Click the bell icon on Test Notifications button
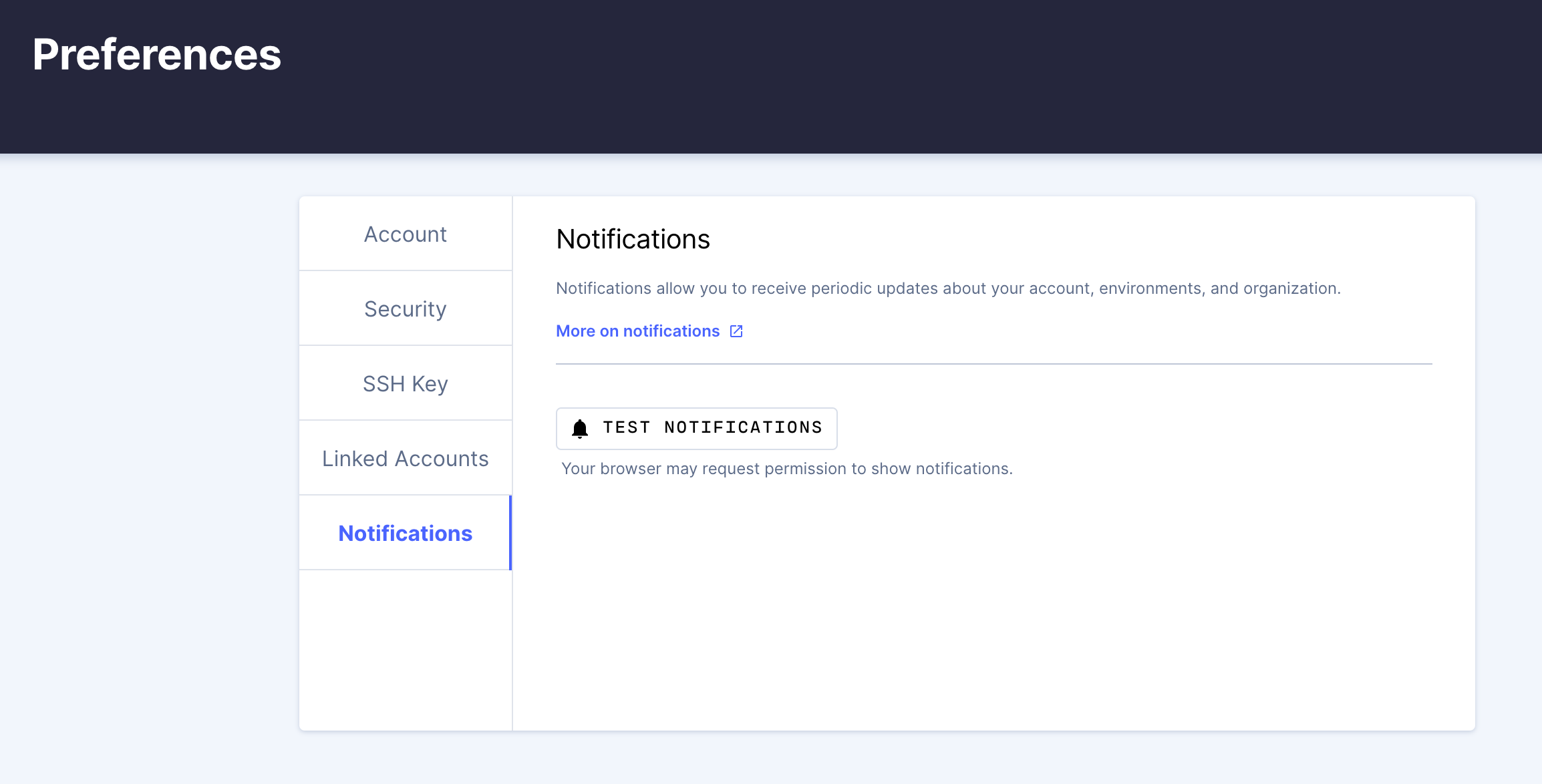The height and width of the screenshot is (784, 1542). point(580,428)
